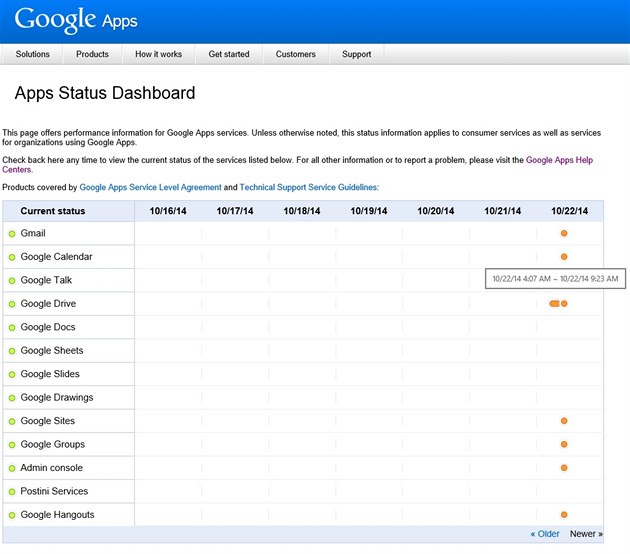Open the Customers tab

pyautogui.click(x=295, y=54)
